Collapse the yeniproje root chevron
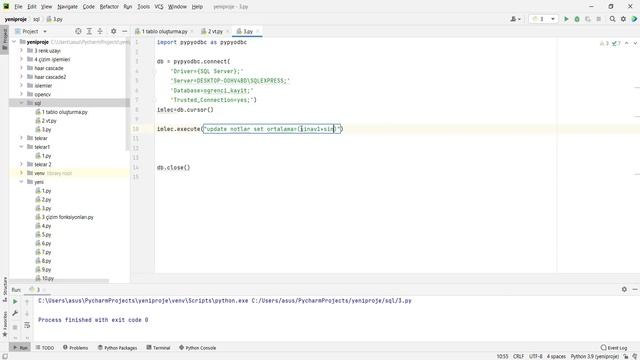 point(14,42)
